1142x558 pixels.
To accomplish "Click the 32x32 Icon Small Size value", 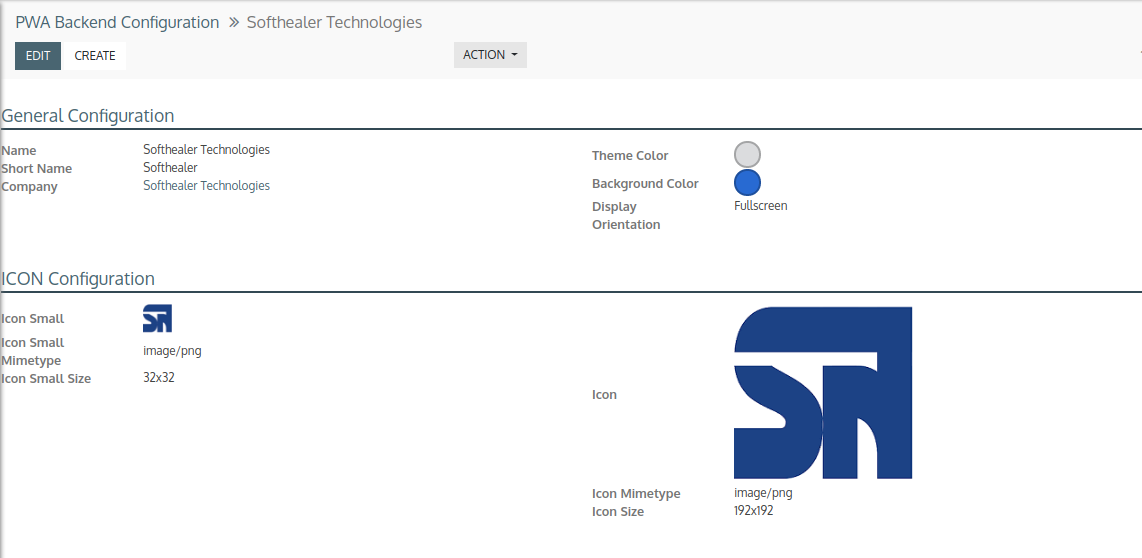I will click(x=159, y=377).
